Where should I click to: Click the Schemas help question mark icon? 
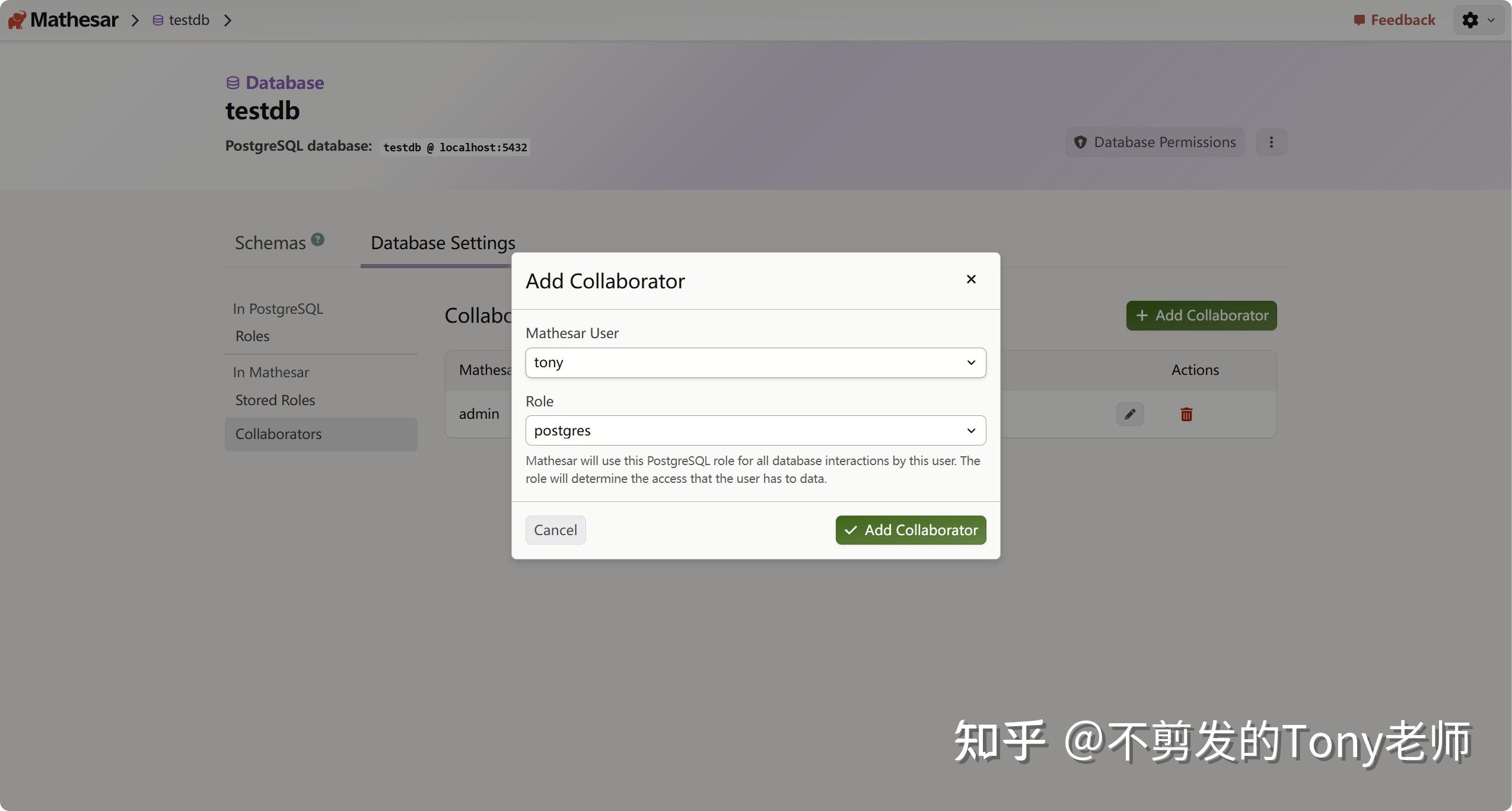317,239
